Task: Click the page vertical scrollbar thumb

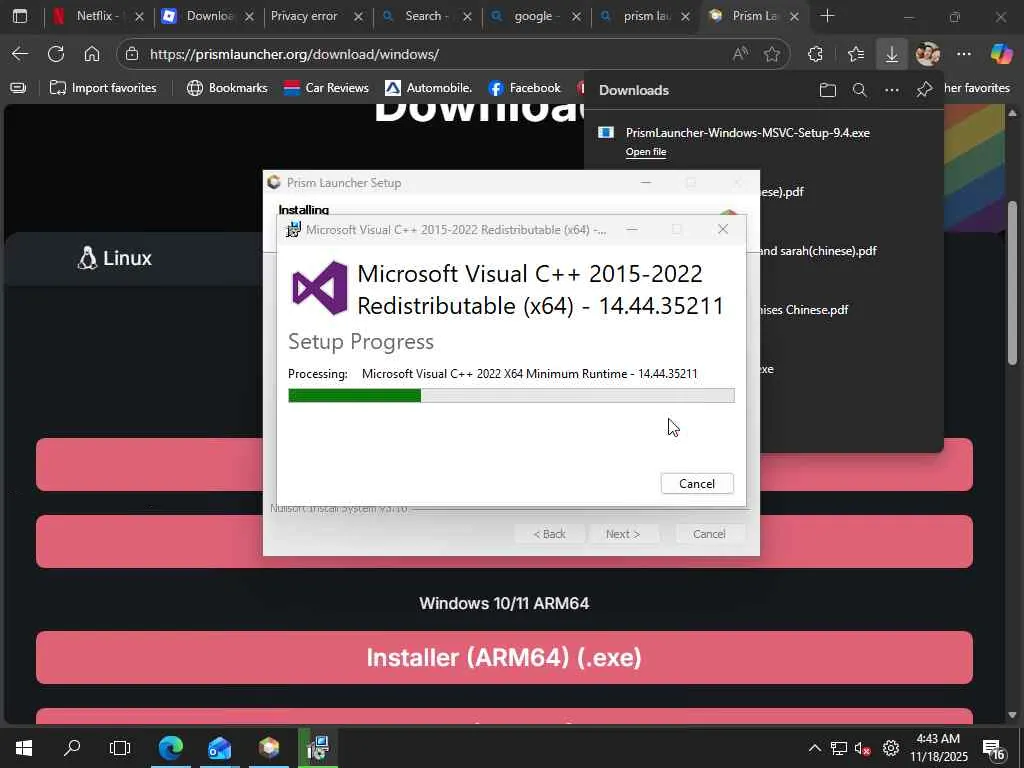Action: (x=1012, y=283)
